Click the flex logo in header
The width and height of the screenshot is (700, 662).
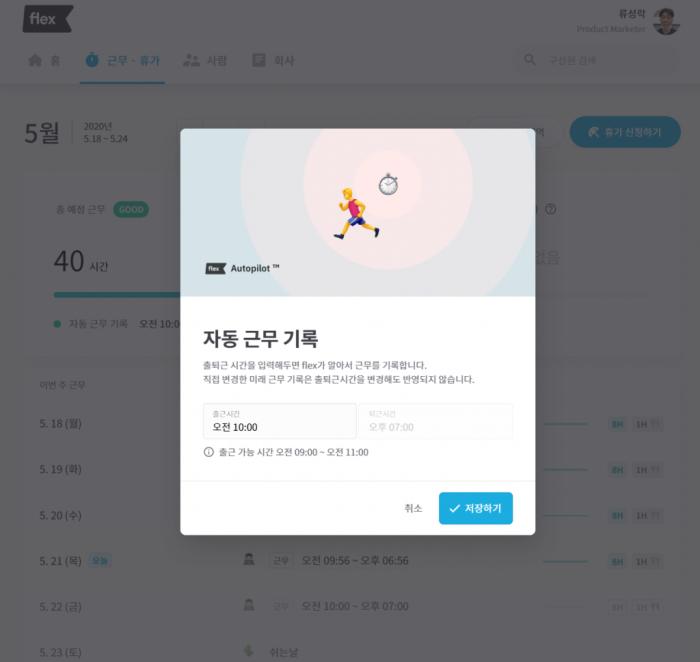click(48, 19)
